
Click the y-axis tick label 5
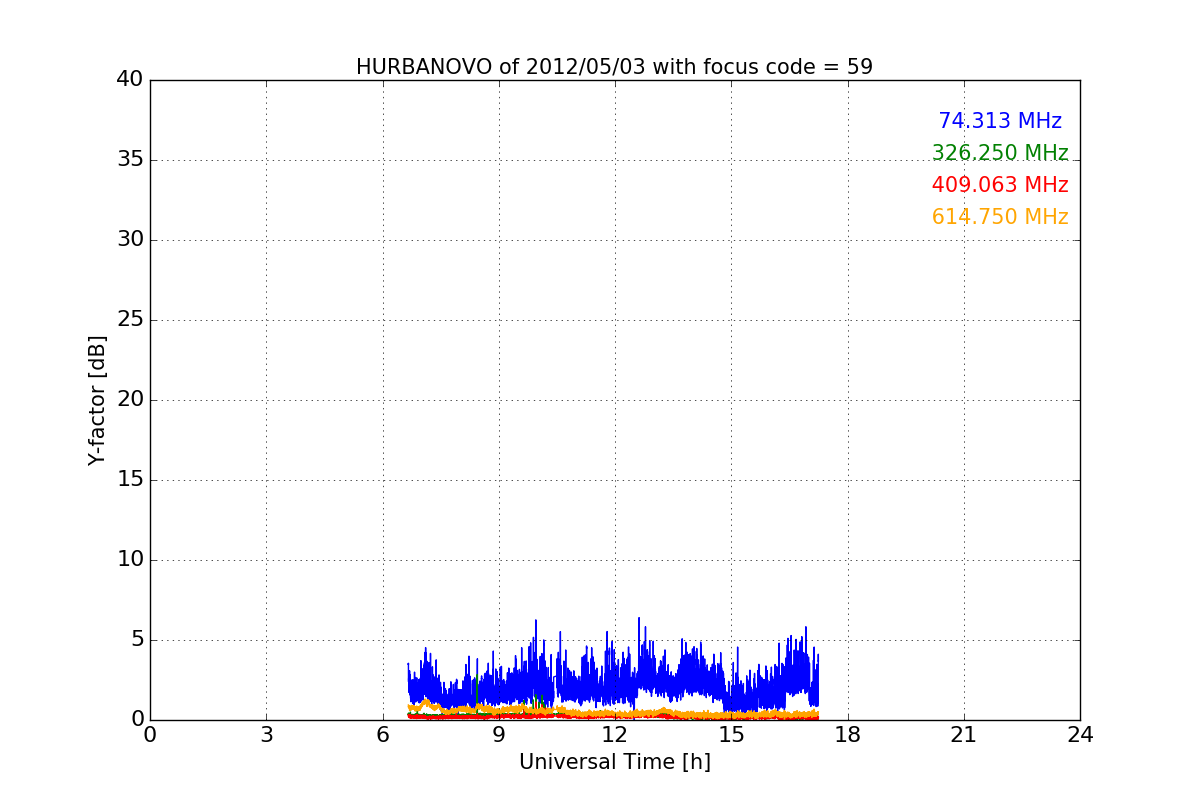coord(137,640)
